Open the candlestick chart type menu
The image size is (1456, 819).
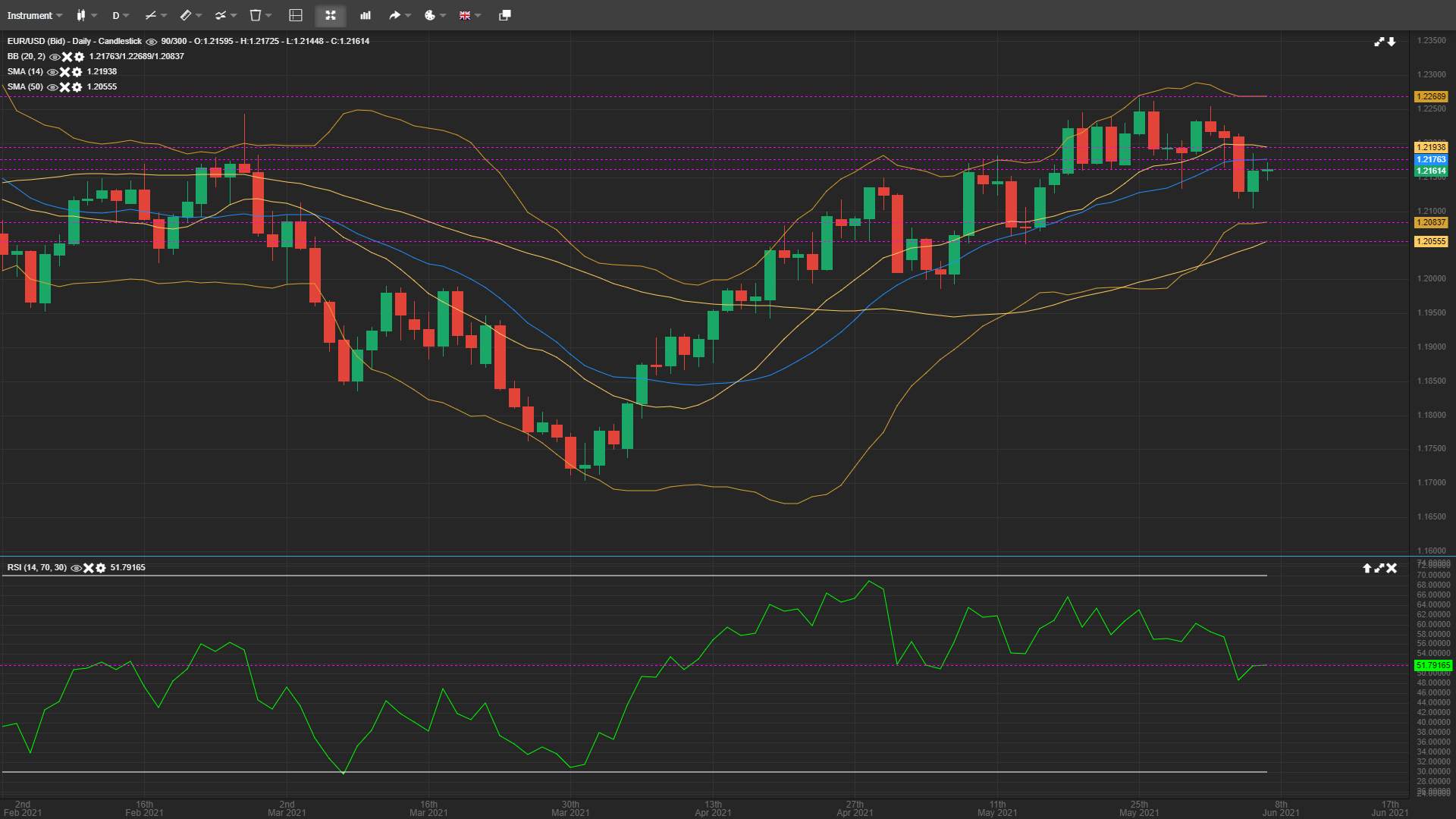(86, 15)
